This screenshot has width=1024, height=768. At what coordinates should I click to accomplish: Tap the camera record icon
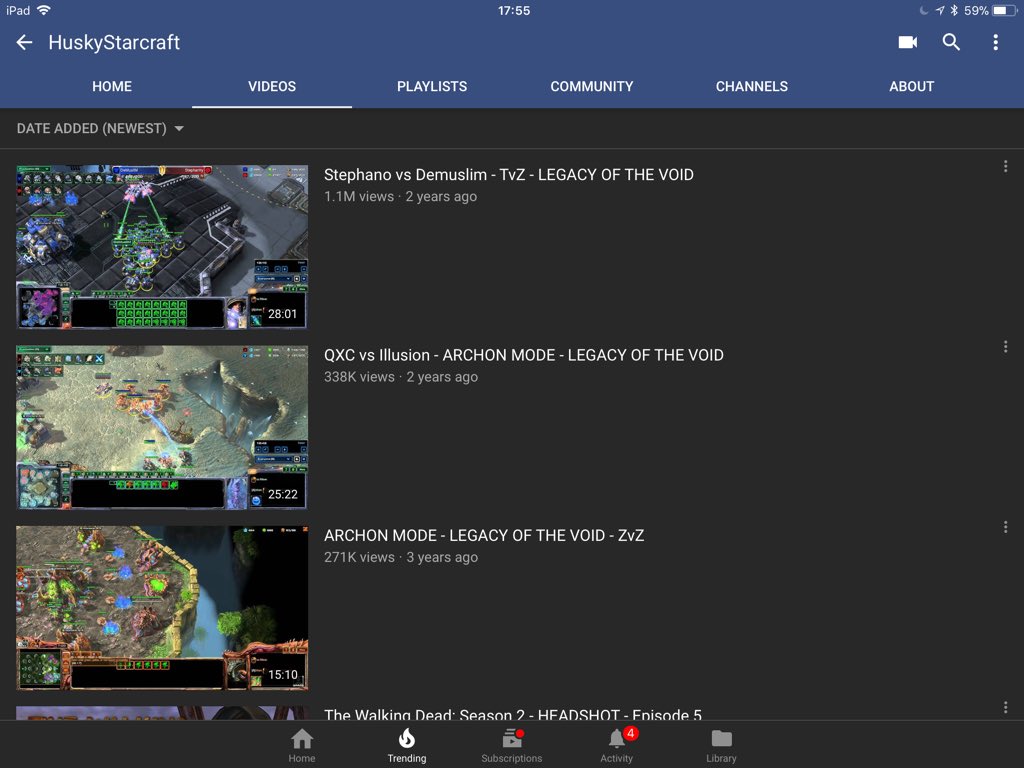click(908, 42)
